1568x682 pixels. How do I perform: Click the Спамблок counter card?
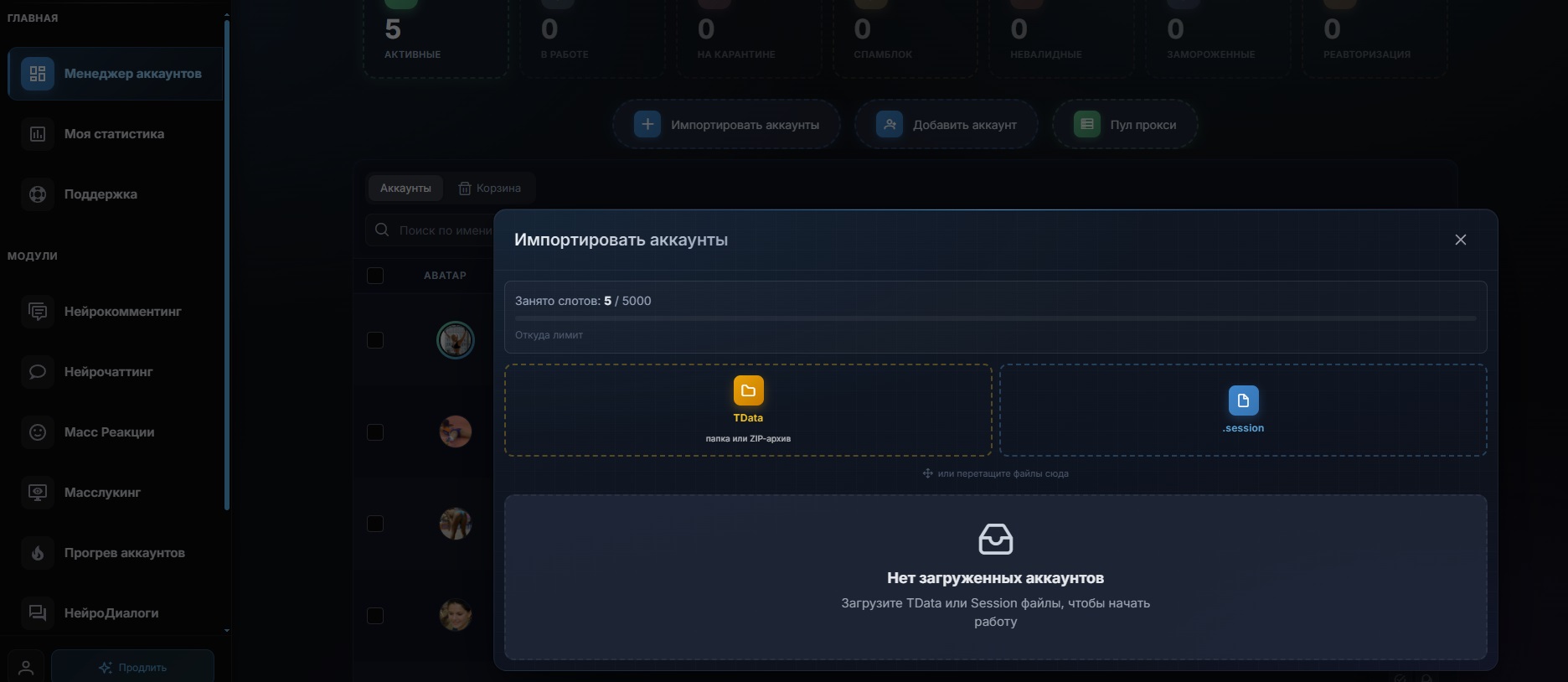(x=905, y=39)
